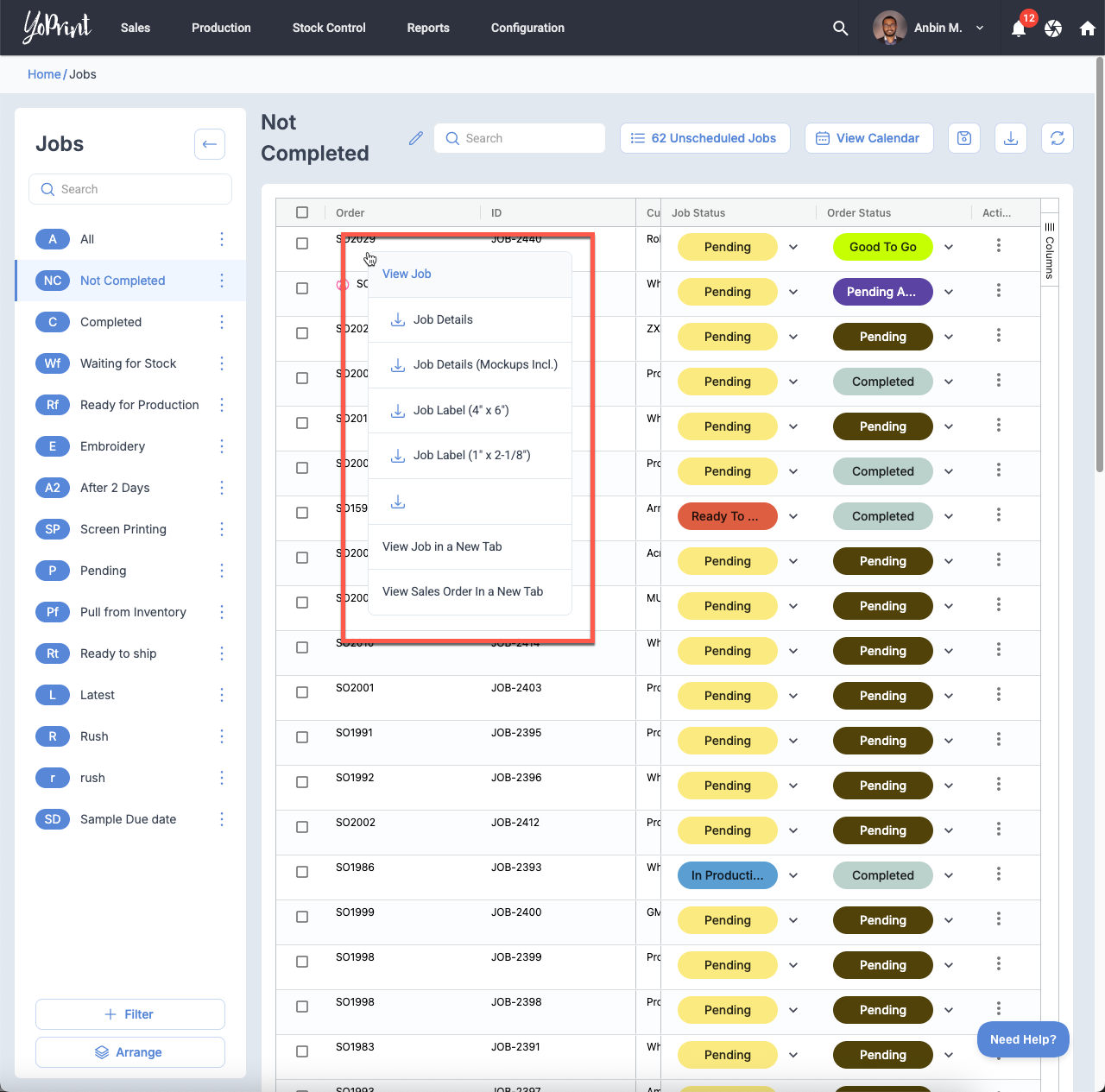The width and height of the screenshot is (1105, 1092).
Task: Click the notification bell icon
Action: coord(1019,28)
